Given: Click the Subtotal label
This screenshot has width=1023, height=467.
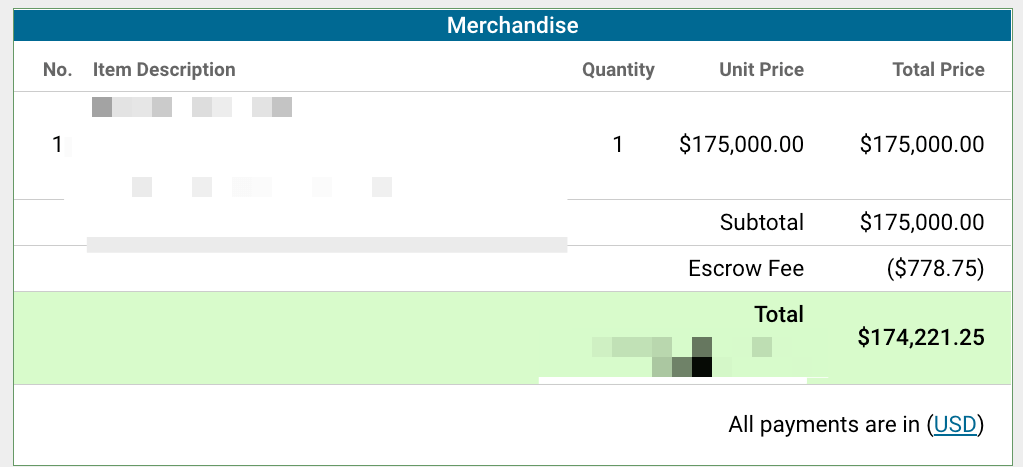Looking at the screenshot, I should click(761, 223).
